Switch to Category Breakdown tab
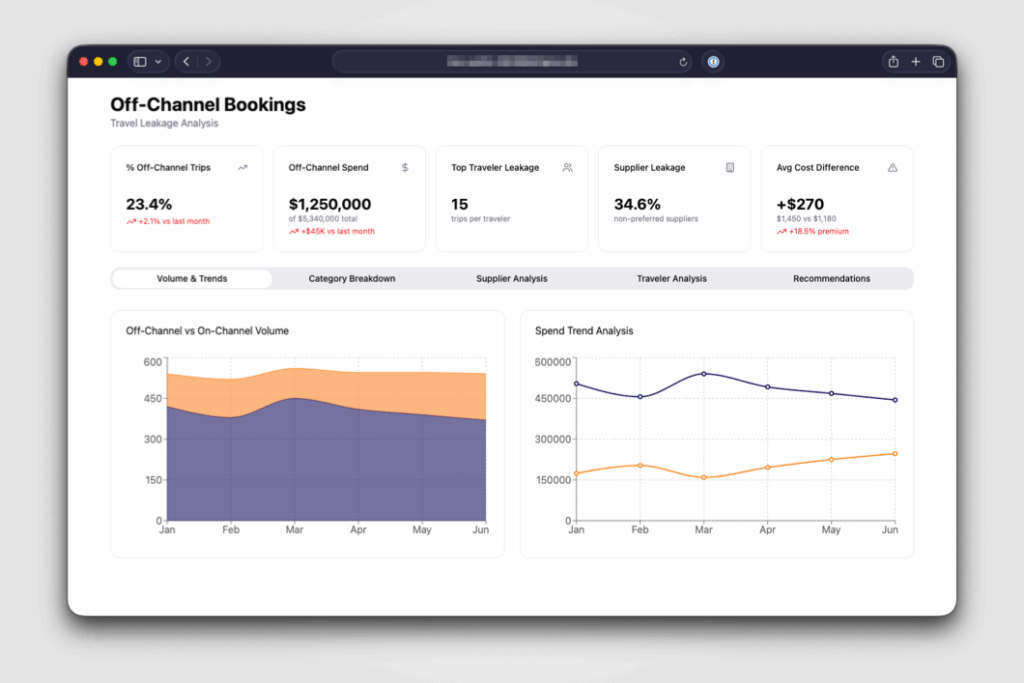 click(352, 279)
